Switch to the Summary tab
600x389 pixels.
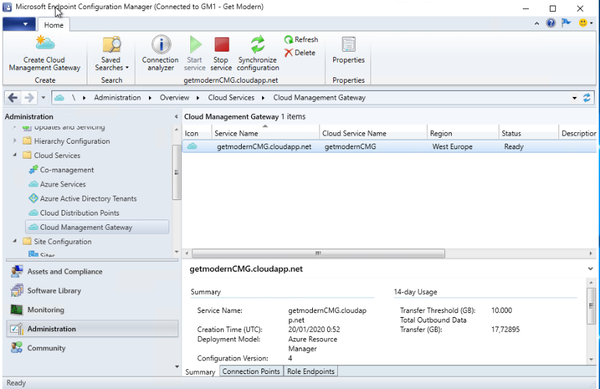pos(200,372)
